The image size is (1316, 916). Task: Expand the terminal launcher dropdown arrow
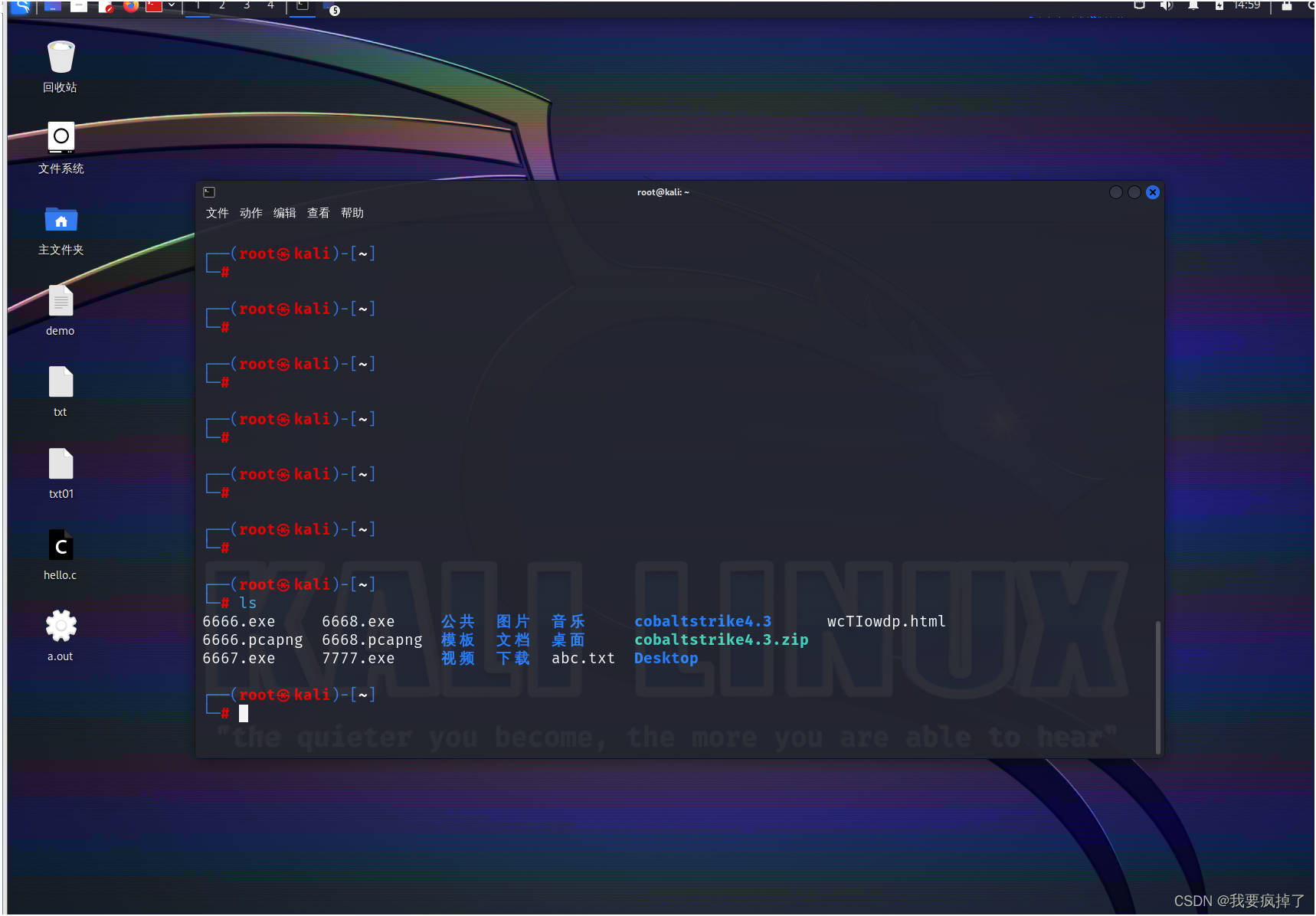pyautogui.click(x=172, y=5)
